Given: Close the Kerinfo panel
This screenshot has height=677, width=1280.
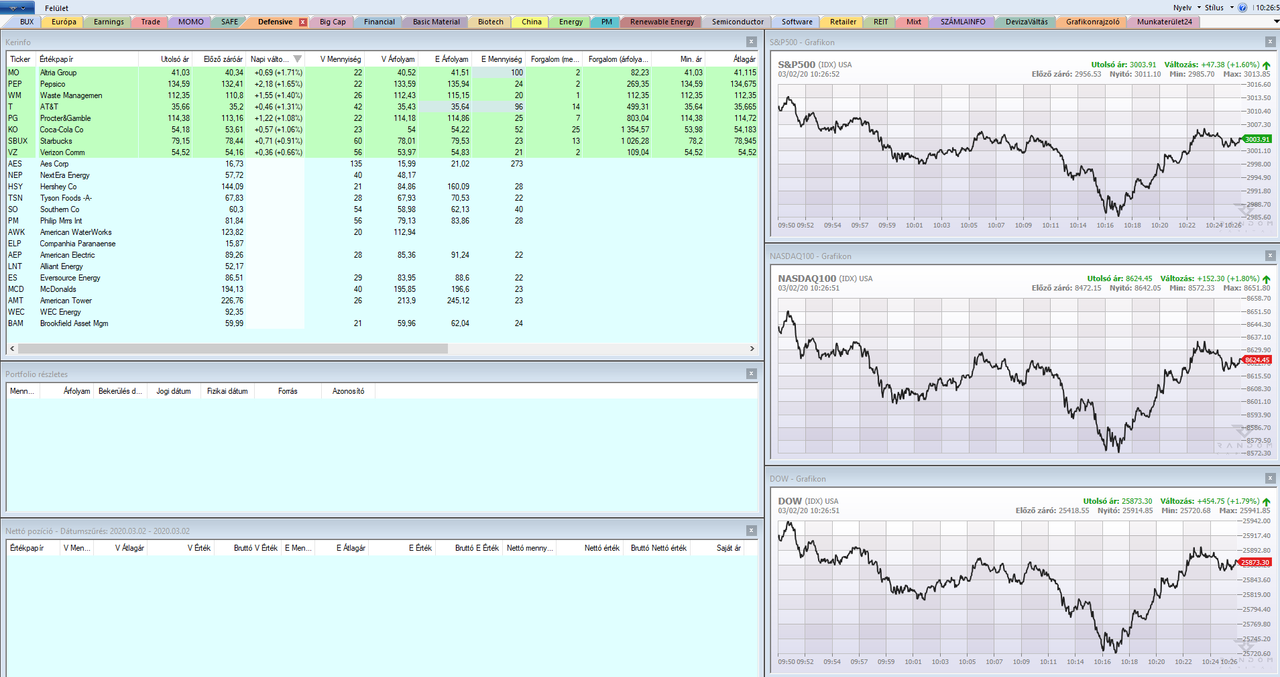Looking at the screenshot, I should pyautogui.click(x=752, y=41).
